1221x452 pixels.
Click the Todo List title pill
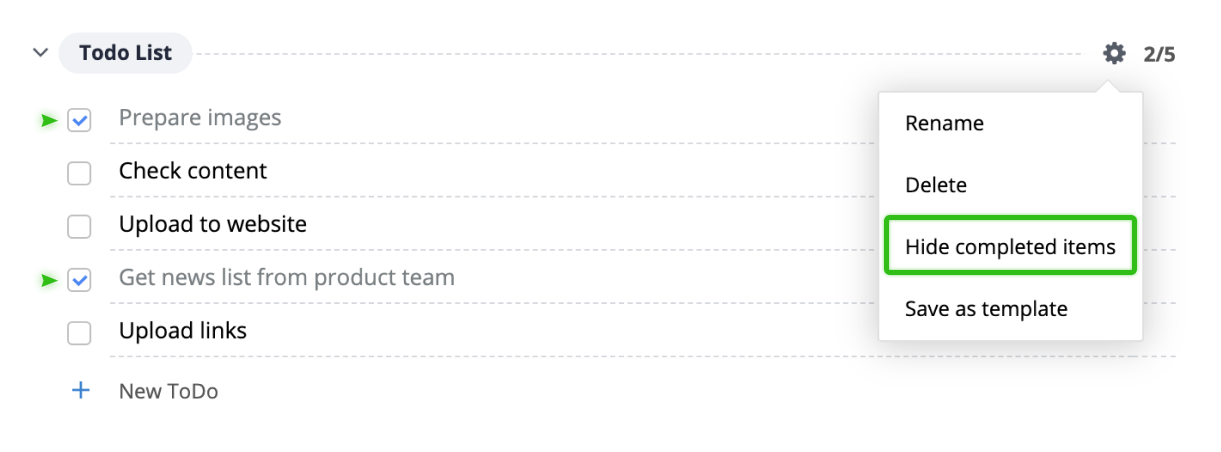(126, 53)
